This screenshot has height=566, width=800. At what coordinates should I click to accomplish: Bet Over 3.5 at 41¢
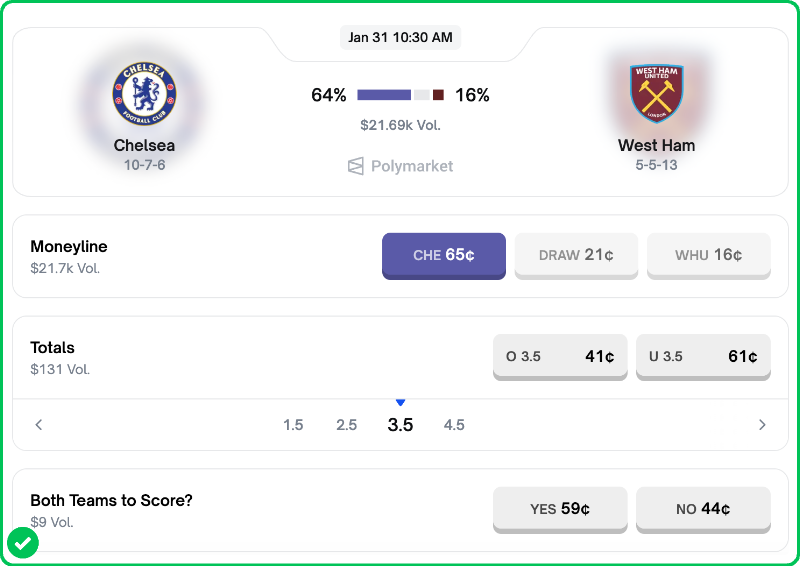(x=560, y=356)
